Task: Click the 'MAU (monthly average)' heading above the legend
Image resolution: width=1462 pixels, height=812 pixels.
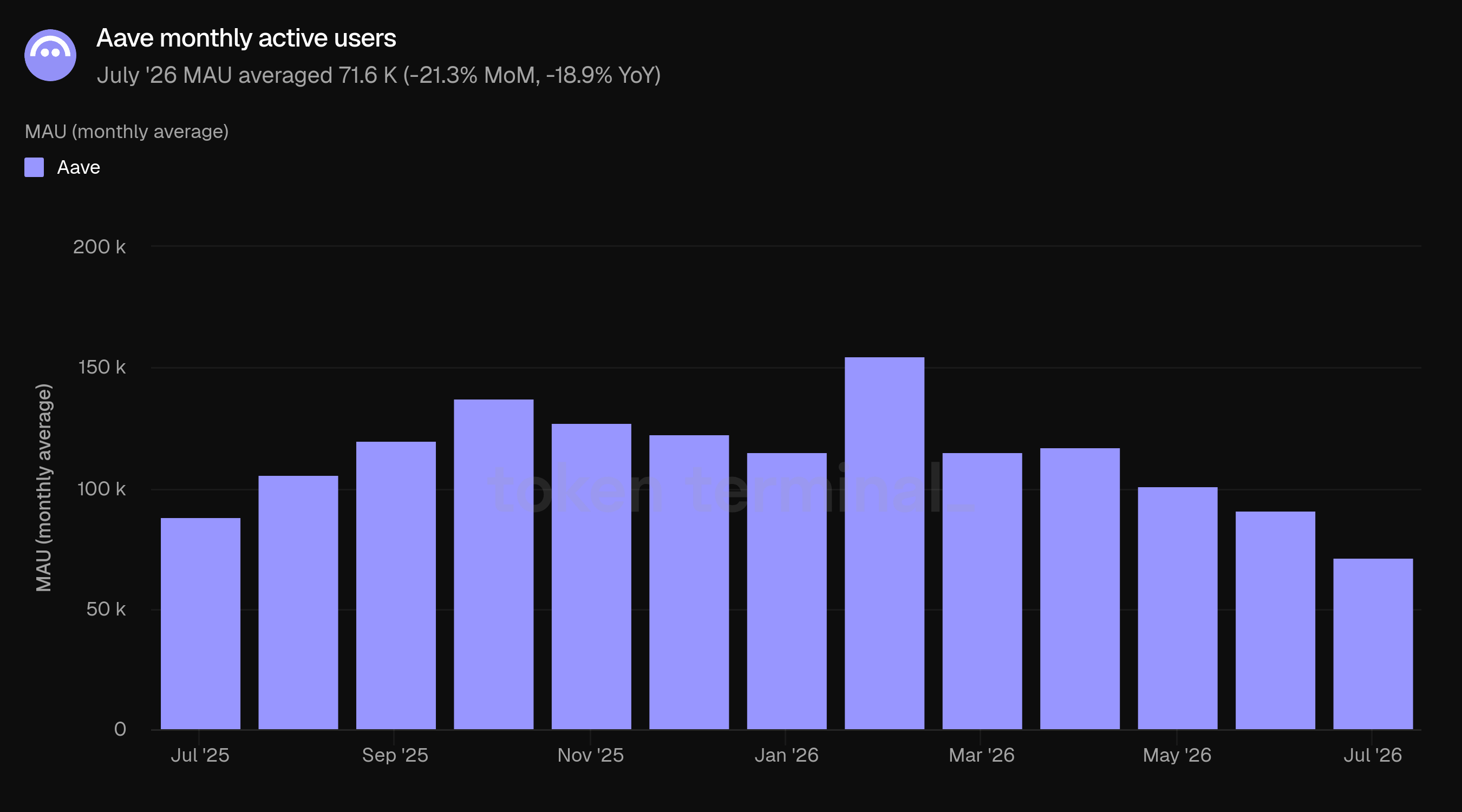Action: (x=127, y=132)
